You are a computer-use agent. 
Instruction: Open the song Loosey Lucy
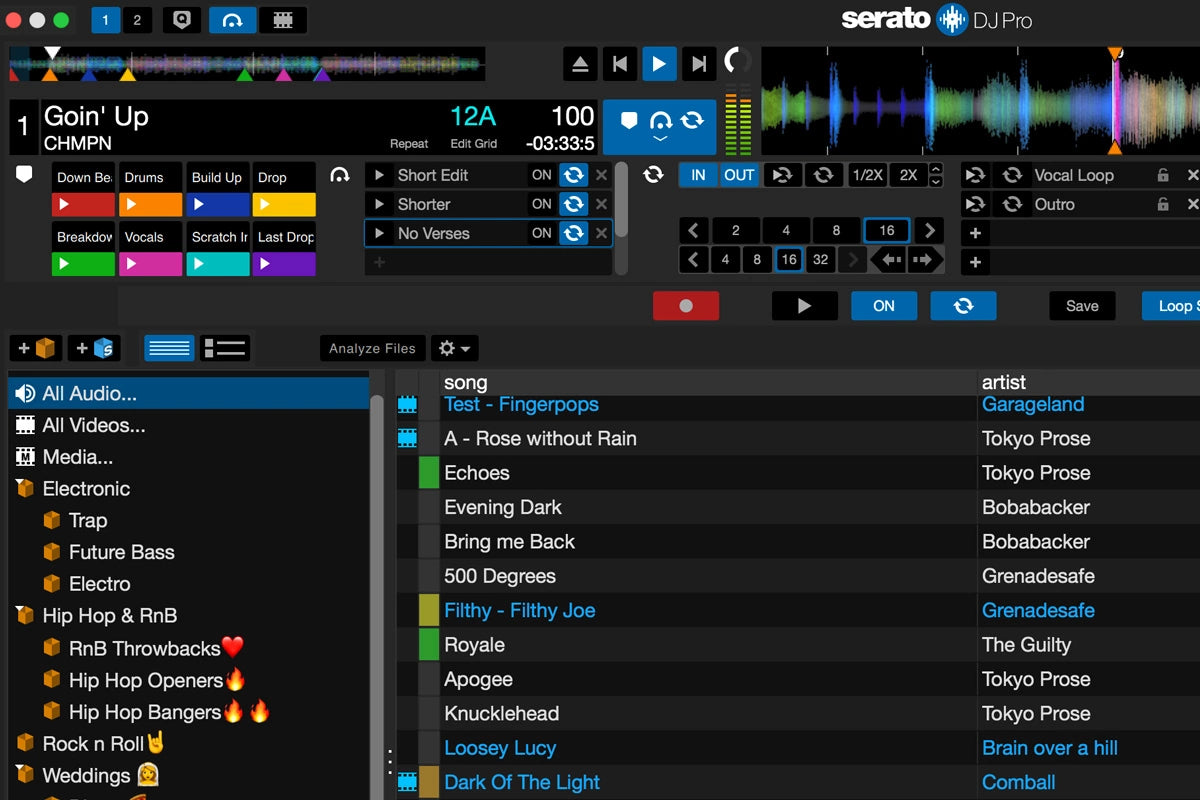tap(500, 747)
